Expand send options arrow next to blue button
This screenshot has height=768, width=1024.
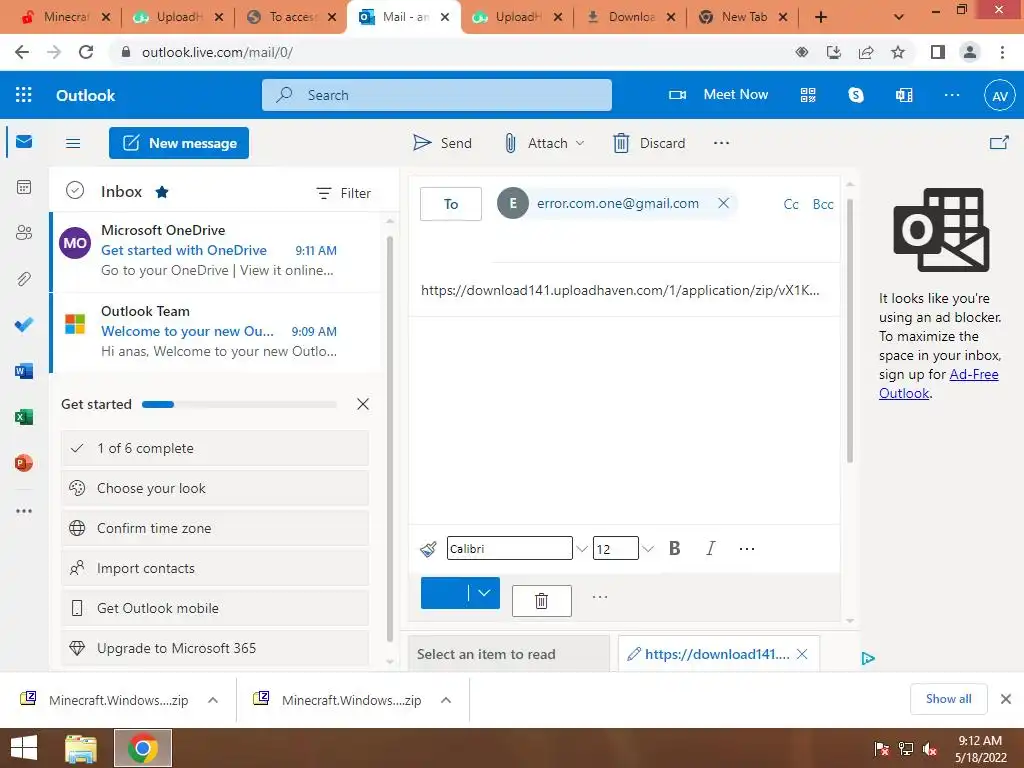484,593
